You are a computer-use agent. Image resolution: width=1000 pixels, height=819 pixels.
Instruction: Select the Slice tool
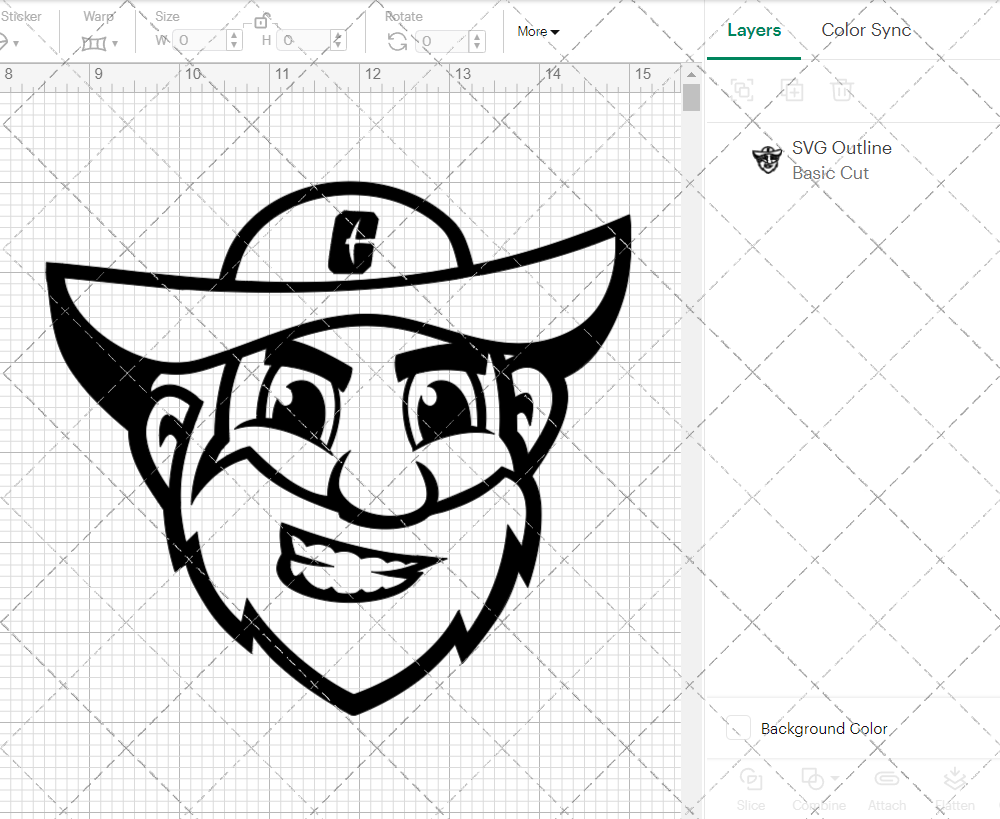point(751,790)
